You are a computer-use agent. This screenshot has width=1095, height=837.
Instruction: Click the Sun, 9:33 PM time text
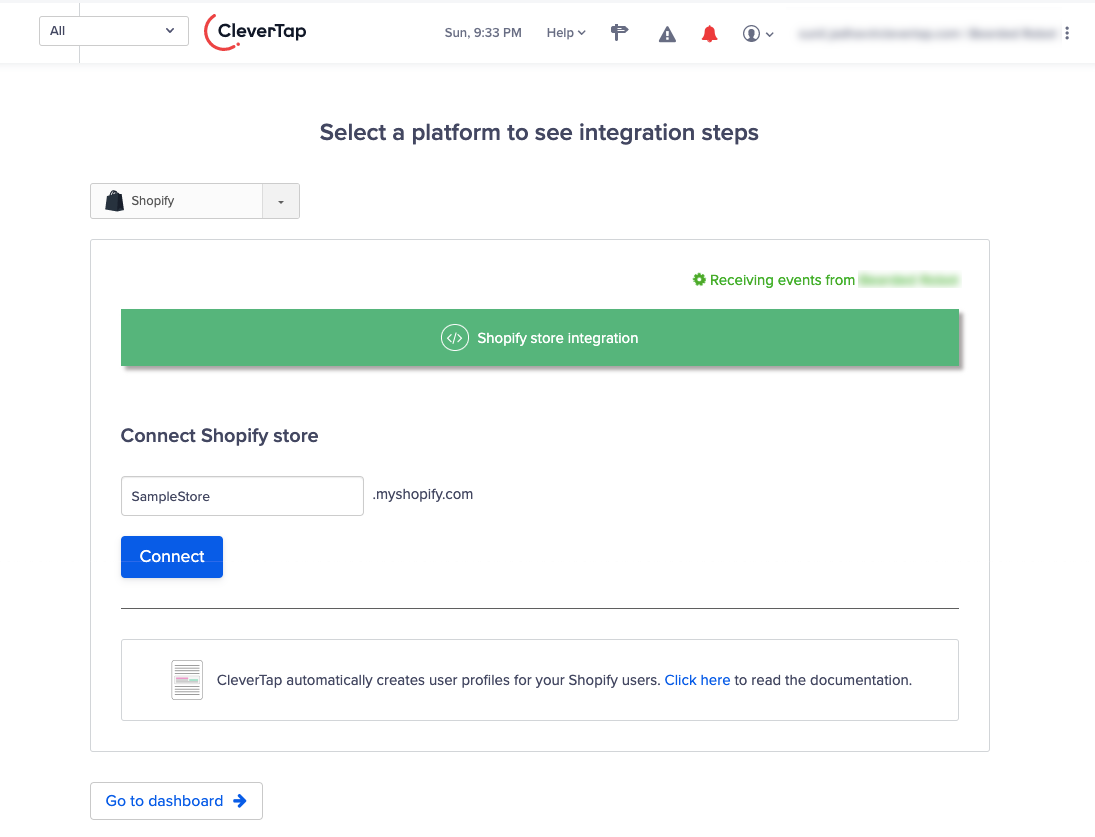click(483, 33)
